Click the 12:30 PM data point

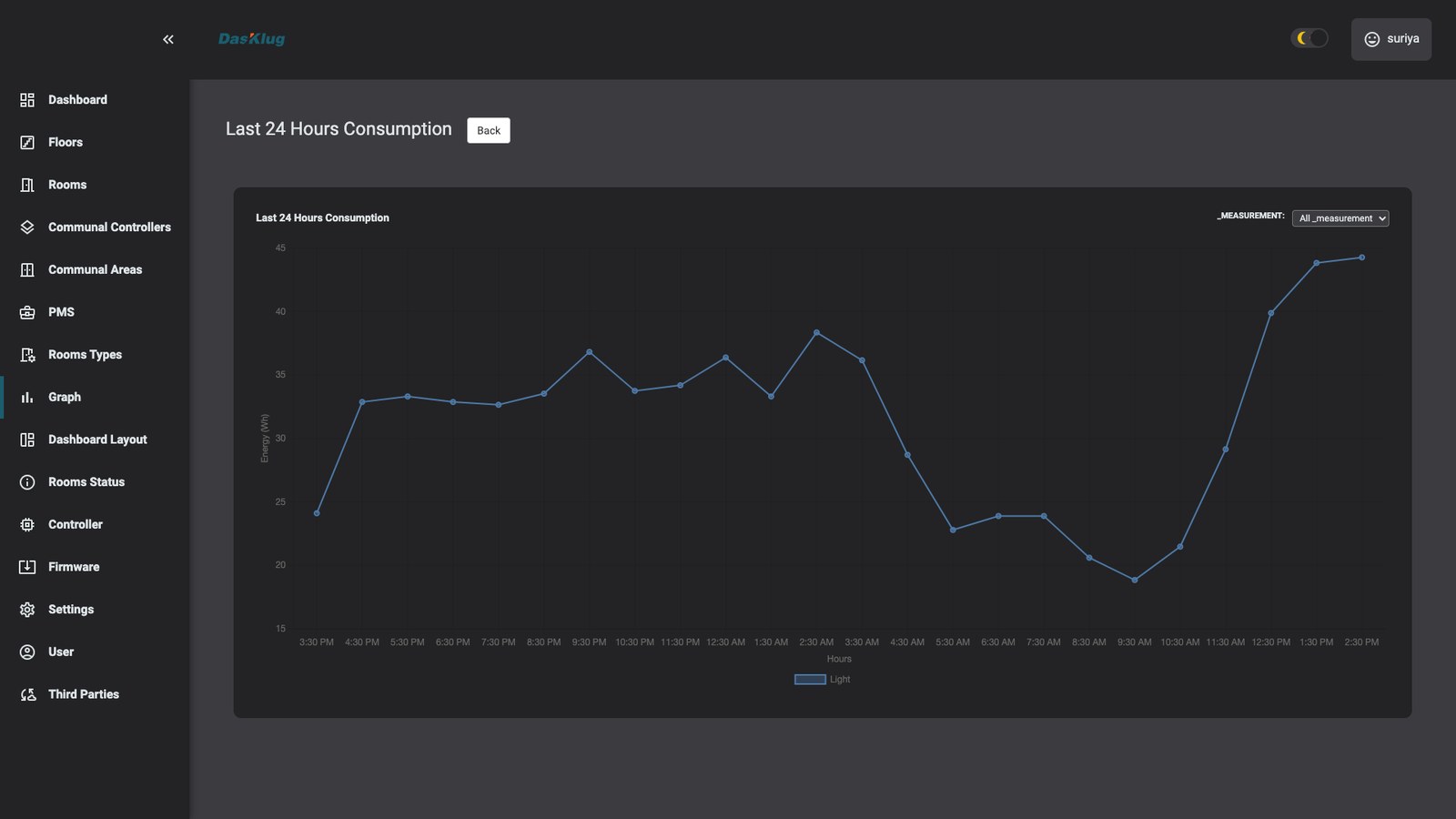(1271, 313)
